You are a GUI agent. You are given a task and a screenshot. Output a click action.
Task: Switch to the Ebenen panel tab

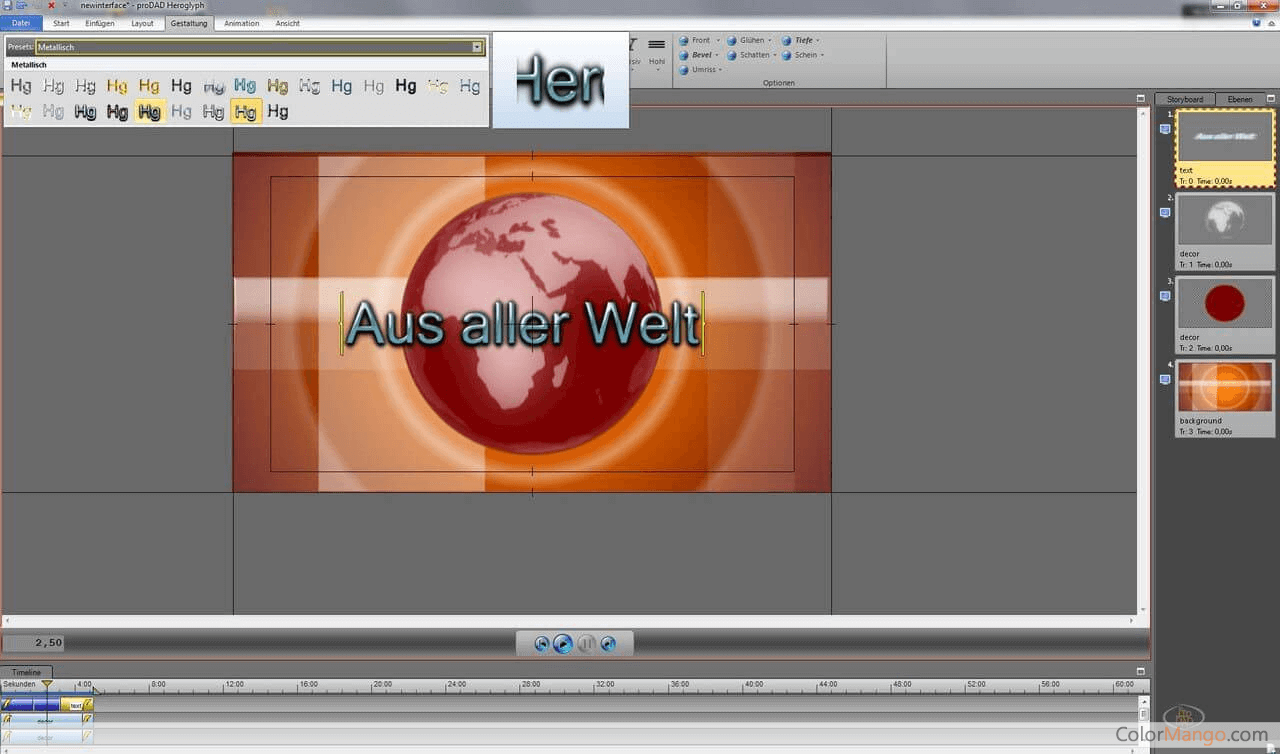[x=1239, y=99]
